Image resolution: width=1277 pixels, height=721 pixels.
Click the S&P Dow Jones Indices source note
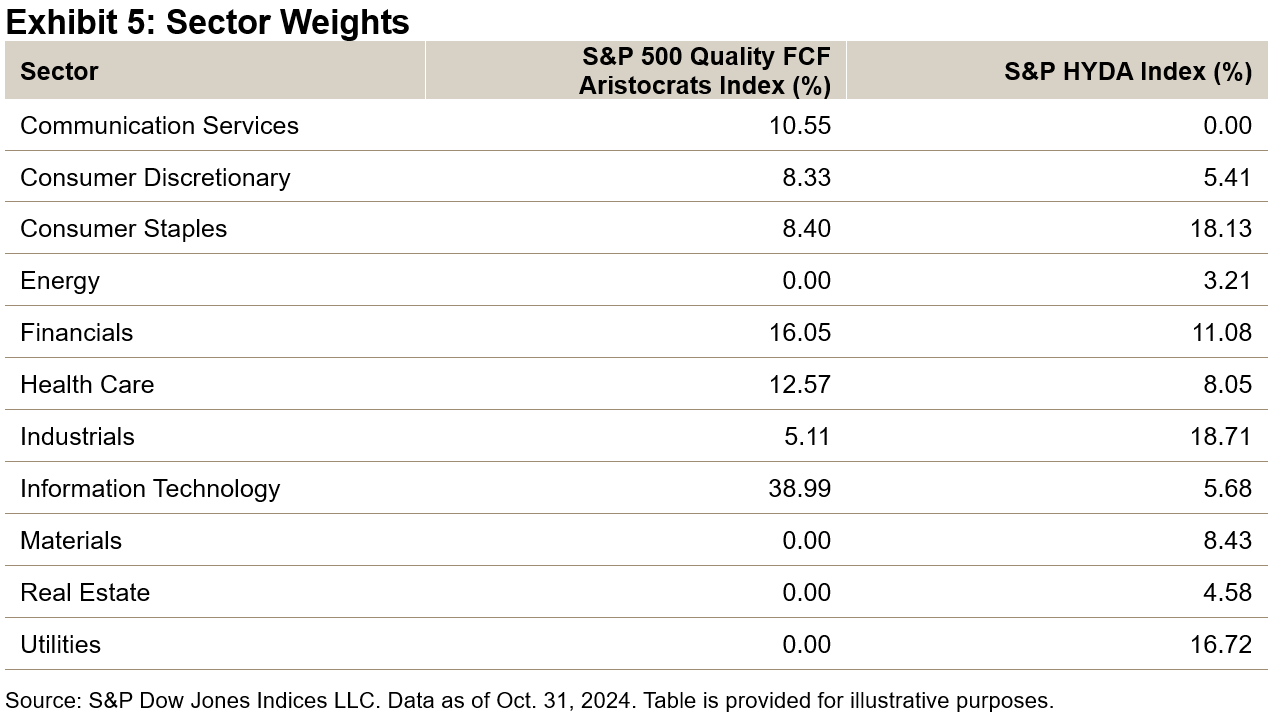[x=529, y=701]
